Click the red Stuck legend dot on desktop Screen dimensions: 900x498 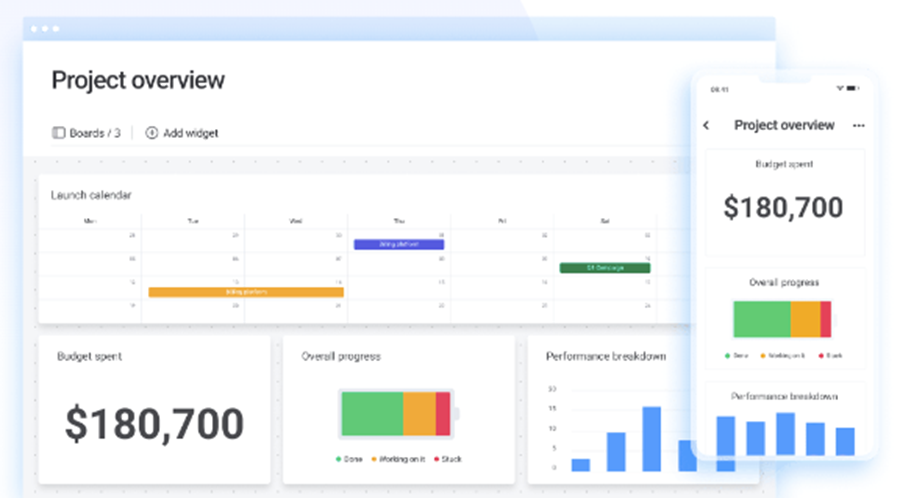[x=435, y=459]
